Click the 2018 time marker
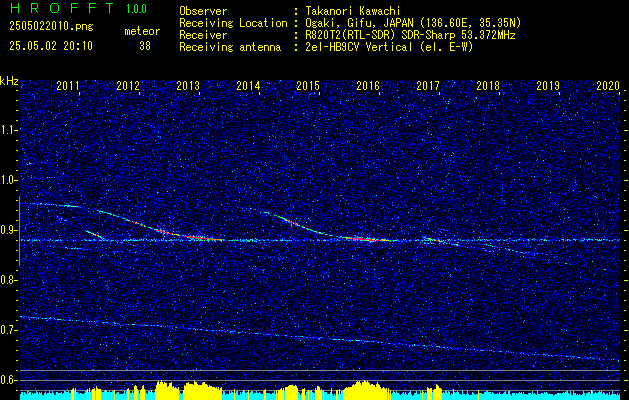Screen dimensions: 629x400 click(488, 85)
